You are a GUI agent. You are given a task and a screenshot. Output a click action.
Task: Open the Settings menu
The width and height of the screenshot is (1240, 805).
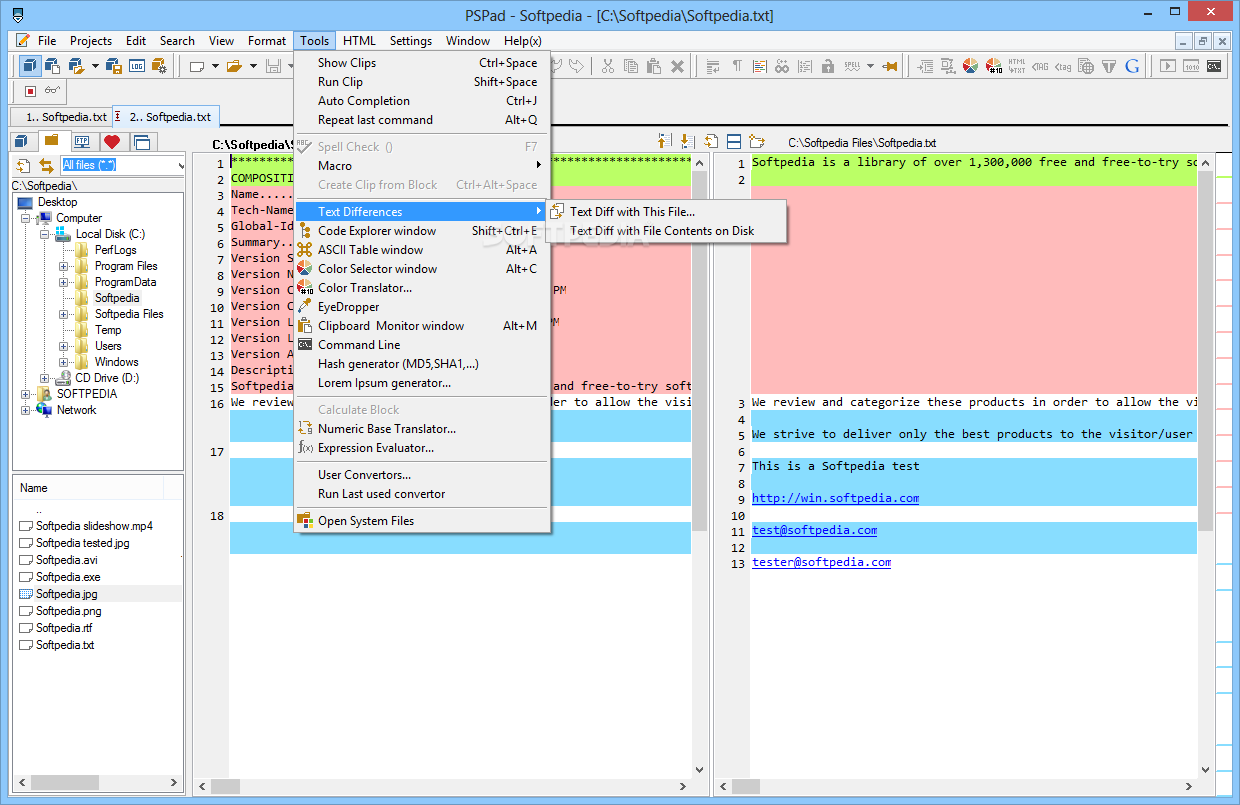click(410, 41)
